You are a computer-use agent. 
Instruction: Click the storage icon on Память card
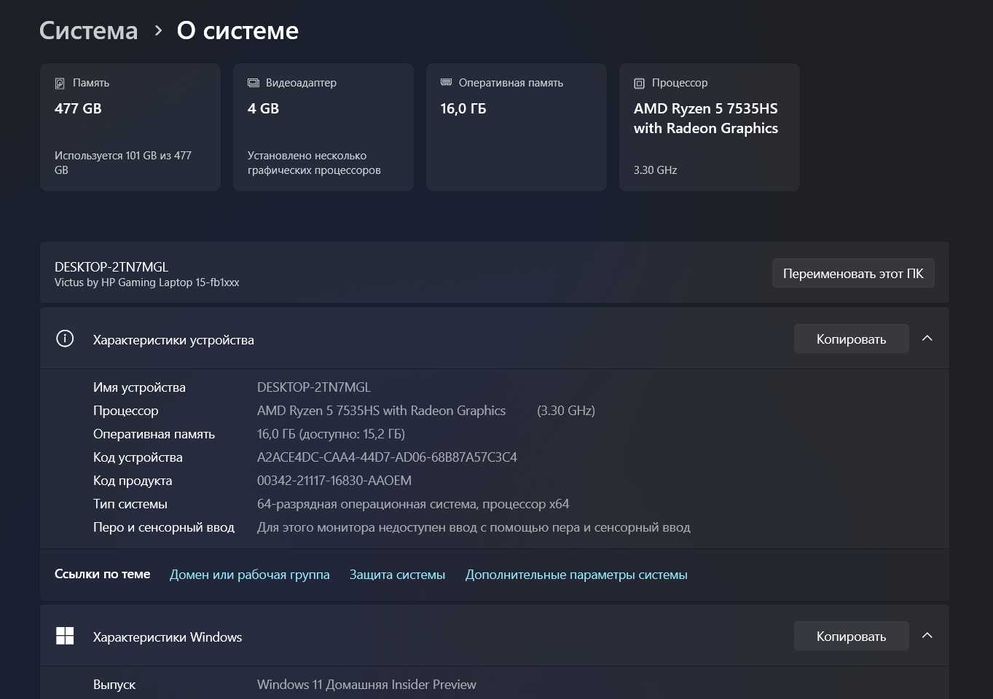pos(60,83)
